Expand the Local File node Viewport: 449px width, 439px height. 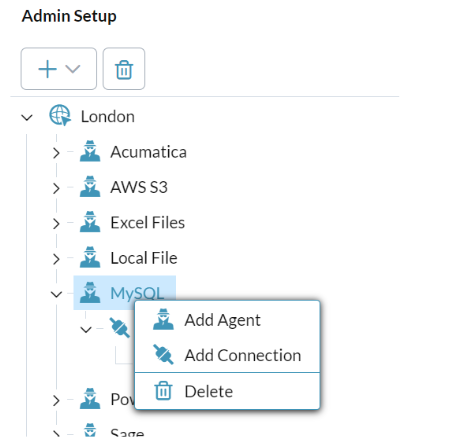point(56,259)
